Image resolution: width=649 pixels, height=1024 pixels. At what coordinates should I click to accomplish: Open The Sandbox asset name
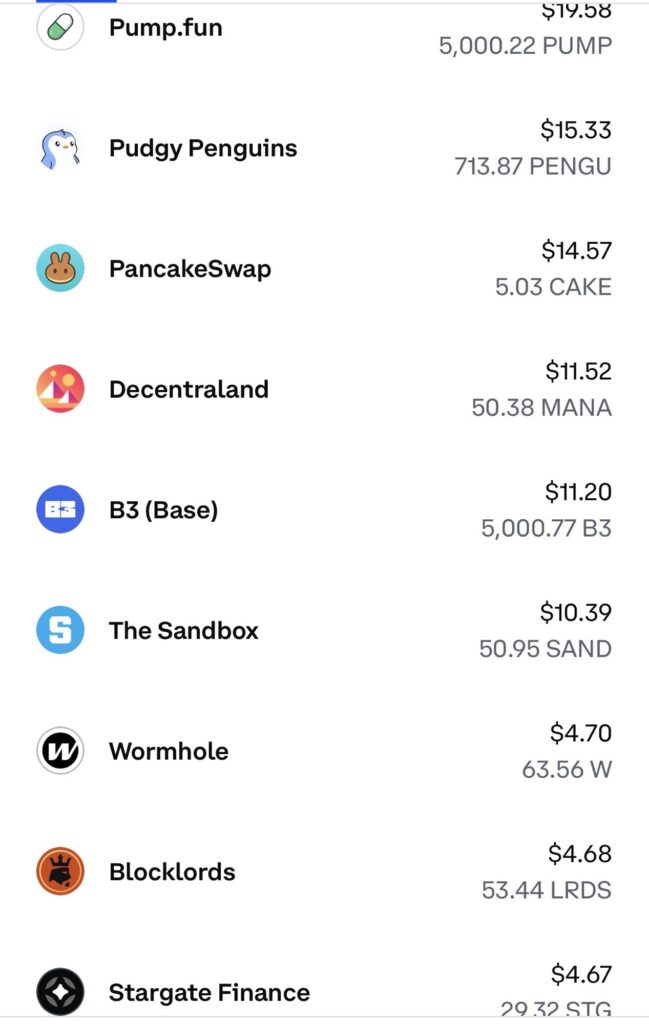pyautogui.click(x=184, y=631)
